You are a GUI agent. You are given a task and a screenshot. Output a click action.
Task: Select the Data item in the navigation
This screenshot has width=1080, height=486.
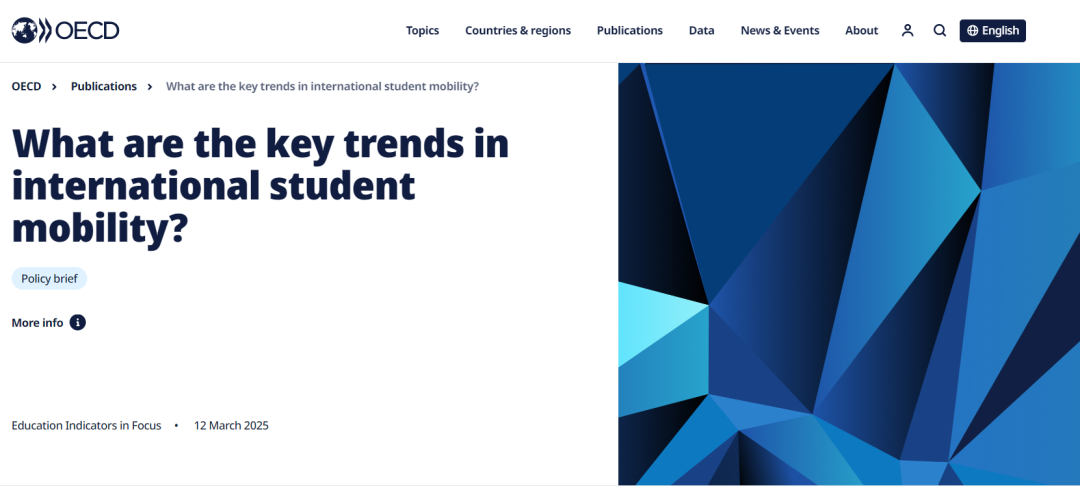coord(701,31)
